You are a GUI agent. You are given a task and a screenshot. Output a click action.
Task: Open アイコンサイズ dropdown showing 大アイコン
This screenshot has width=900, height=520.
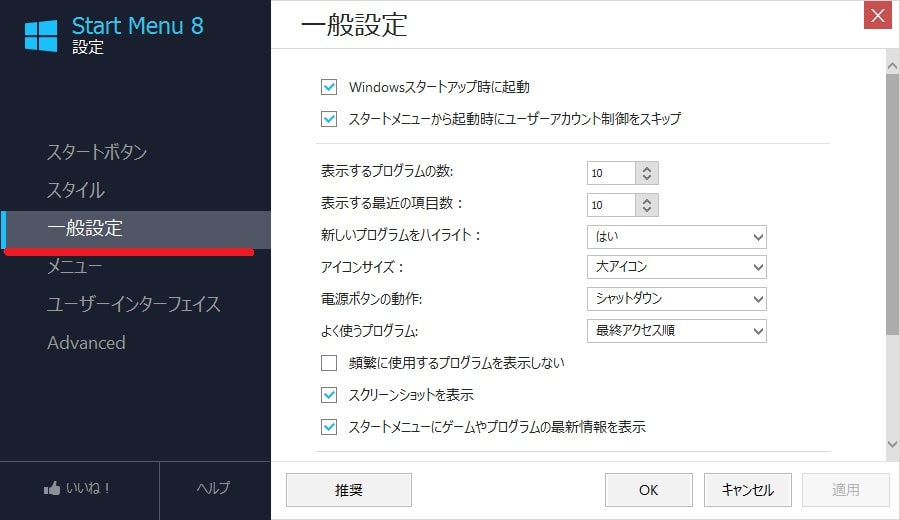[677, 267]
